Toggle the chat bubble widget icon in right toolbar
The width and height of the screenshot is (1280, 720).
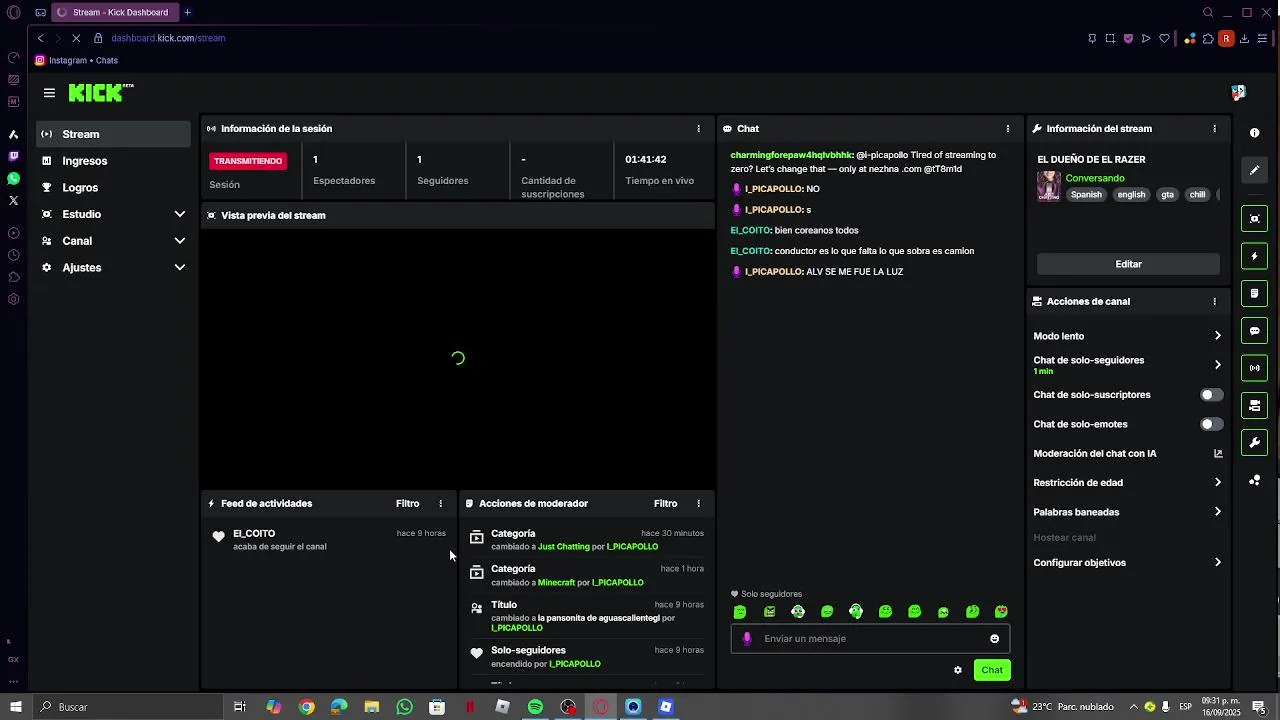(x=1254, y=330)
